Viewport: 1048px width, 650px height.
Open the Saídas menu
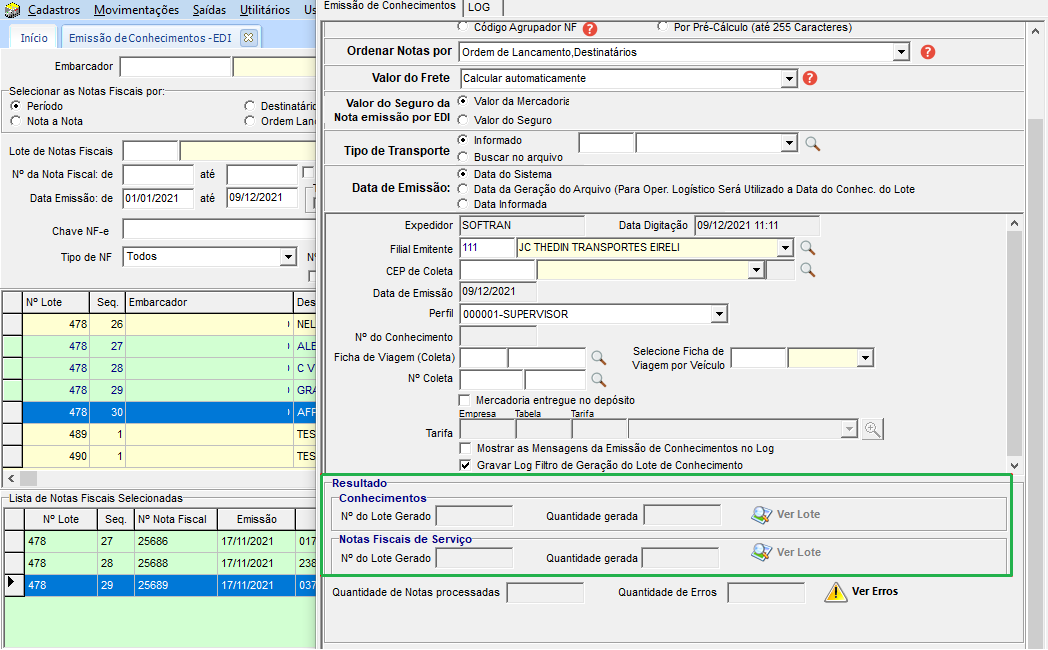pos(209,10)
